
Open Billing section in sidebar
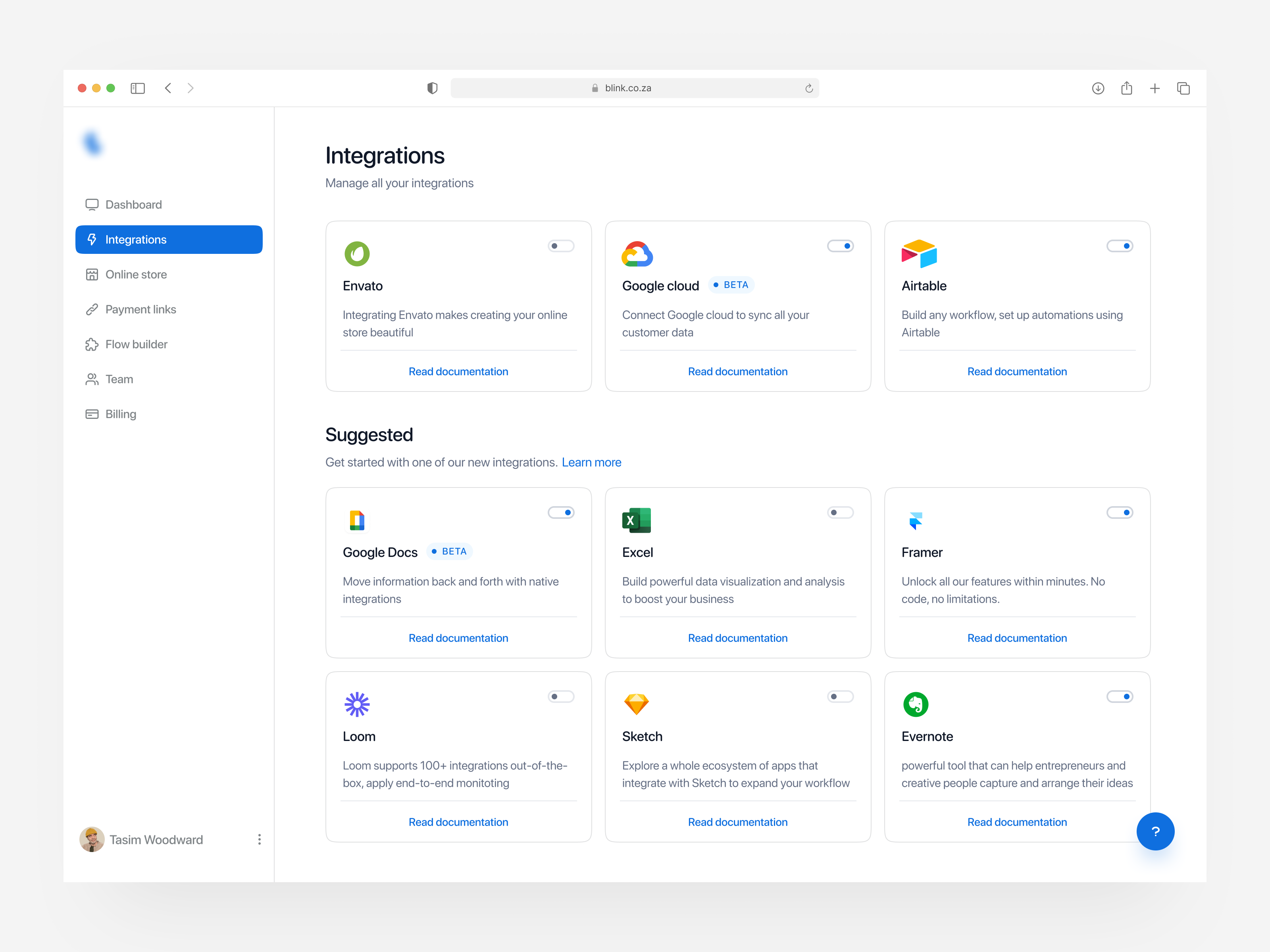click(x=121, y=414)
